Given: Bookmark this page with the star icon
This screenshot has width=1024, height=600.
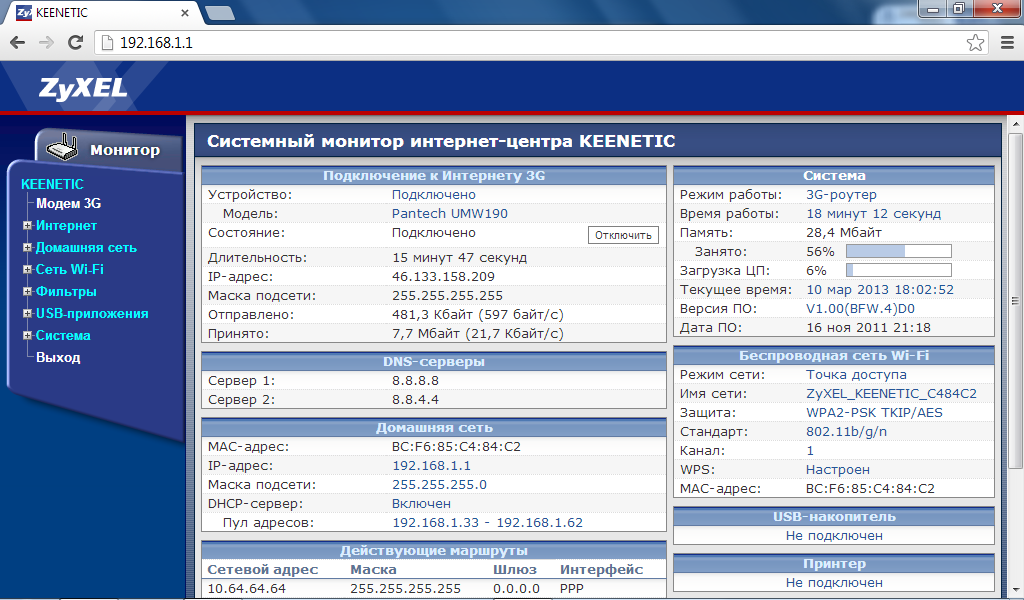Looking at the screenshot, I should [975, 42].
